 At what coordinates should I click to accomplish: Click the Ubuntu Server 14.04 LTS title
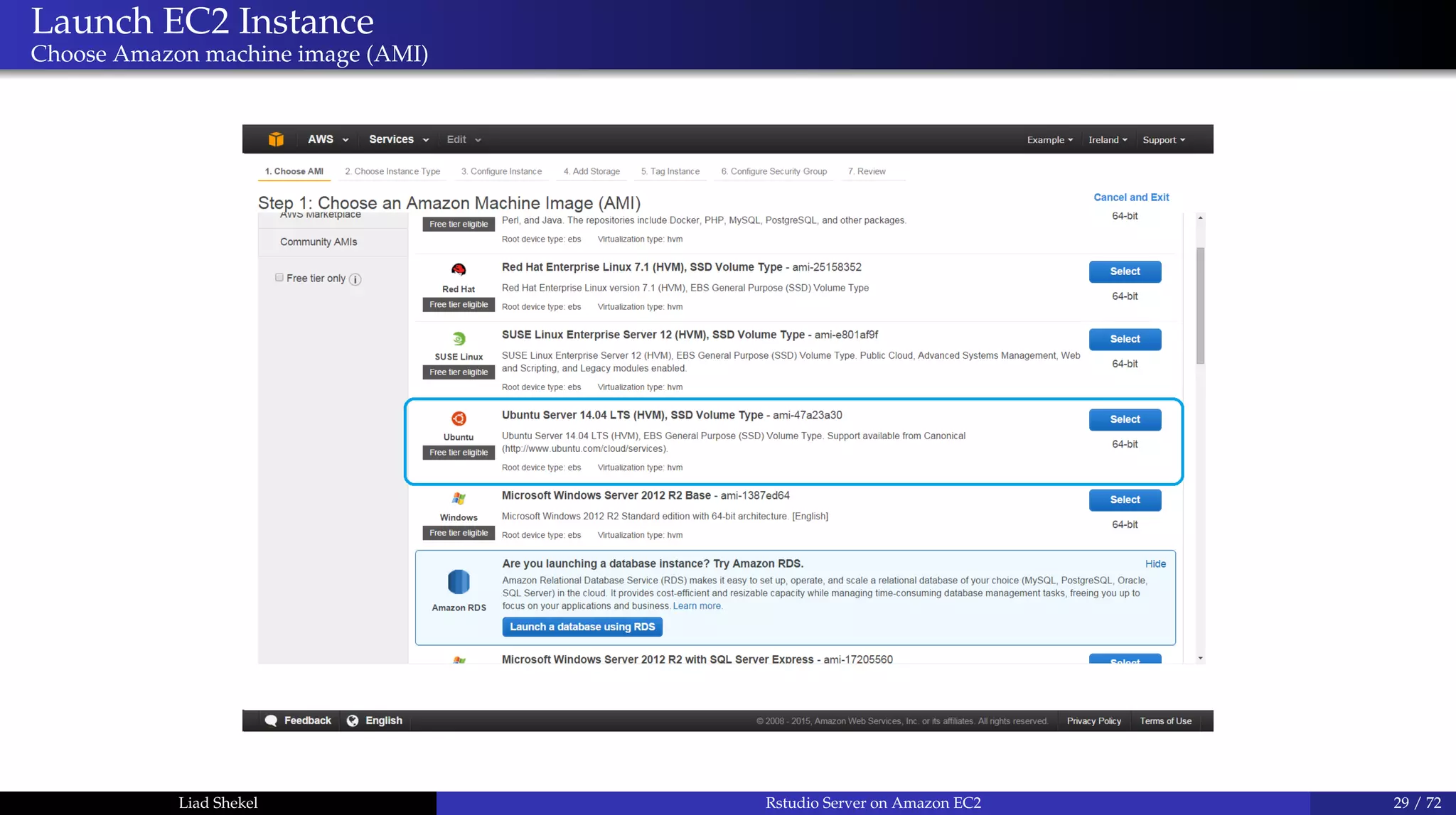tap(632, 415)
